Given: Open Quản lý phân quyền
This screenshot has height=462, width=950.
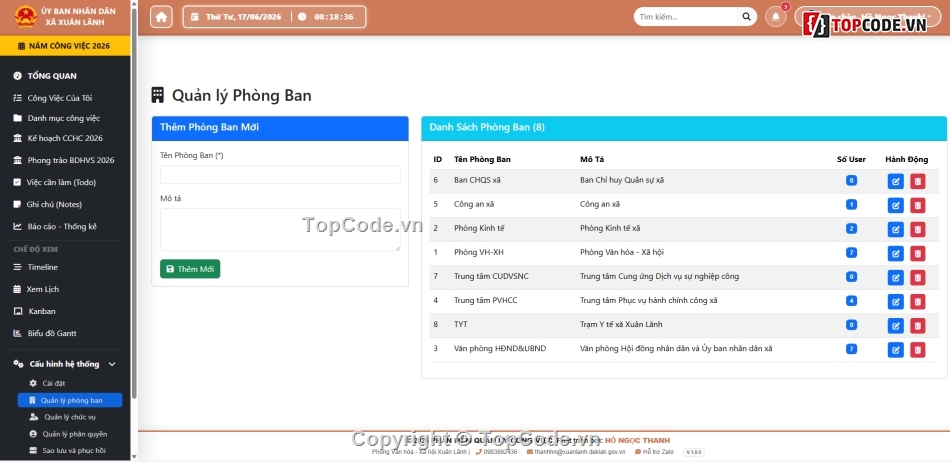Looking at the screenshot, I should click(70, 434).
